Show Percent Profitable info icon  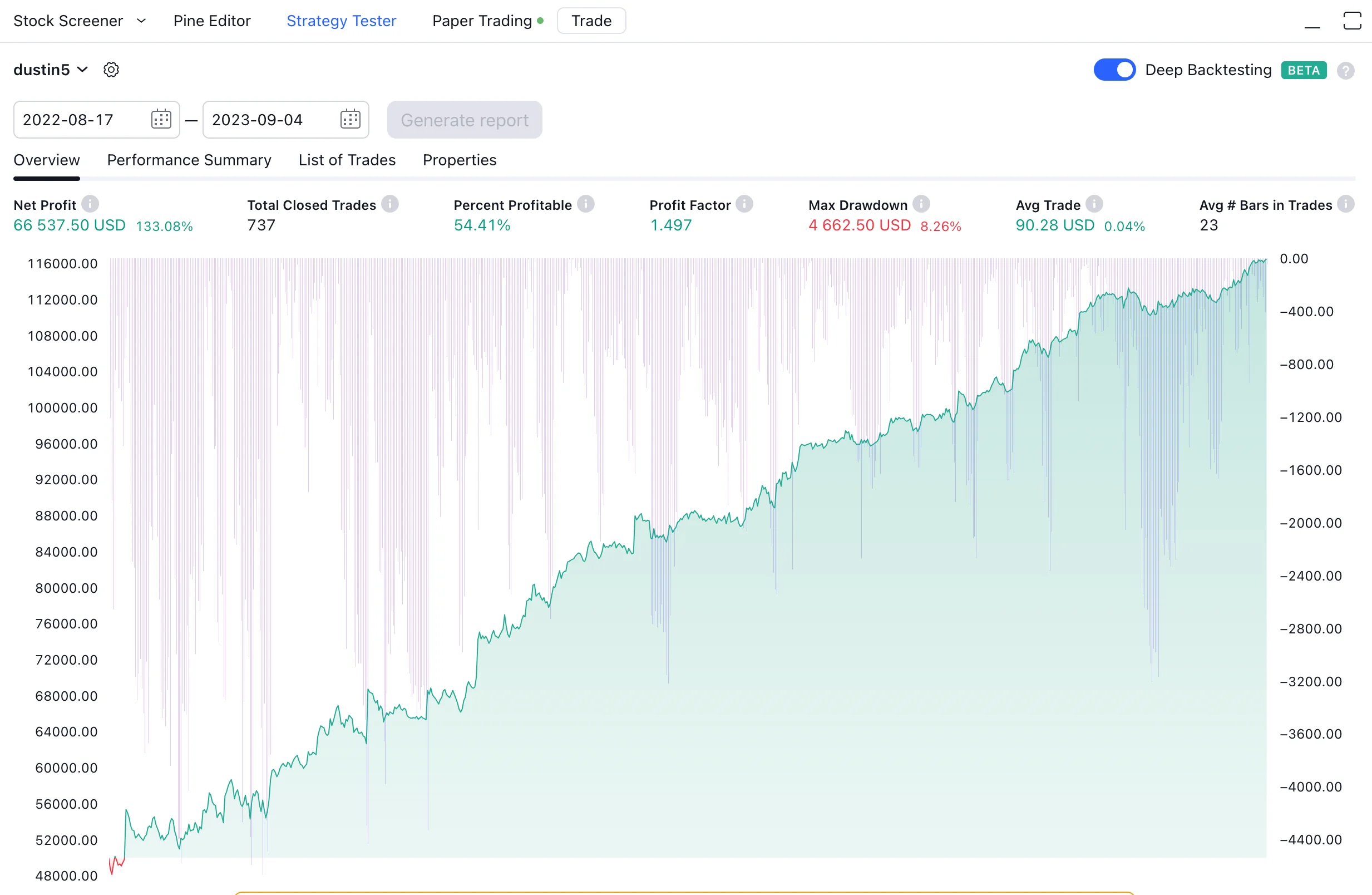coord(586,204)
